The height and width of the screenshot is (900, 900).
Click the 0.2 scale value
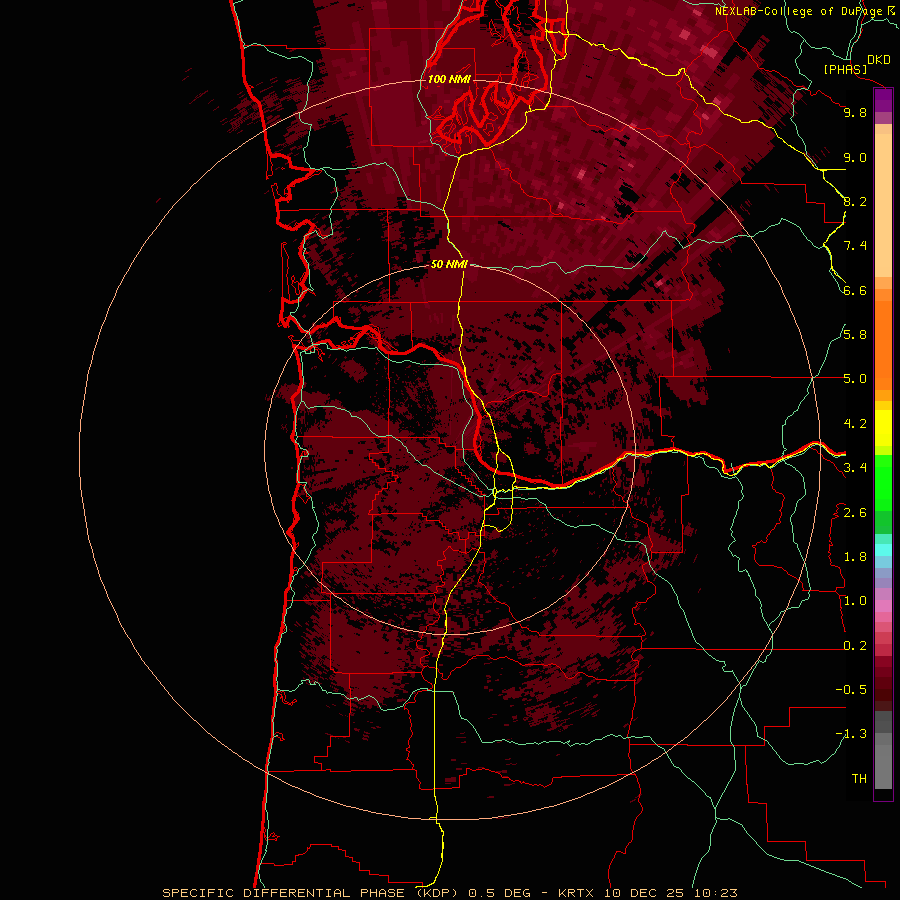click(x=855, y=646)
